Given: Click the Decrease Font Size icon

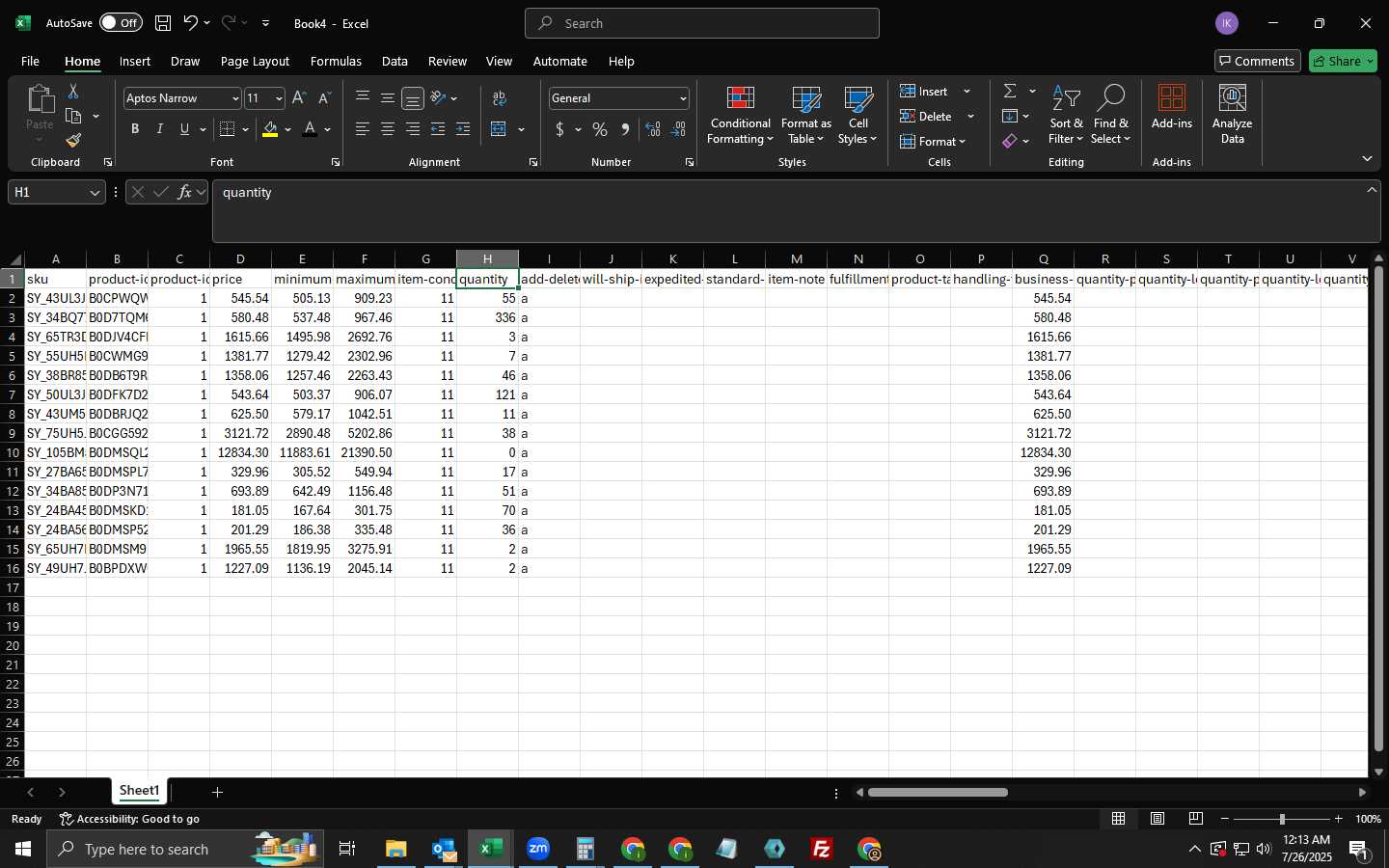Looking at the screenshot, I should tap(324, 98).
